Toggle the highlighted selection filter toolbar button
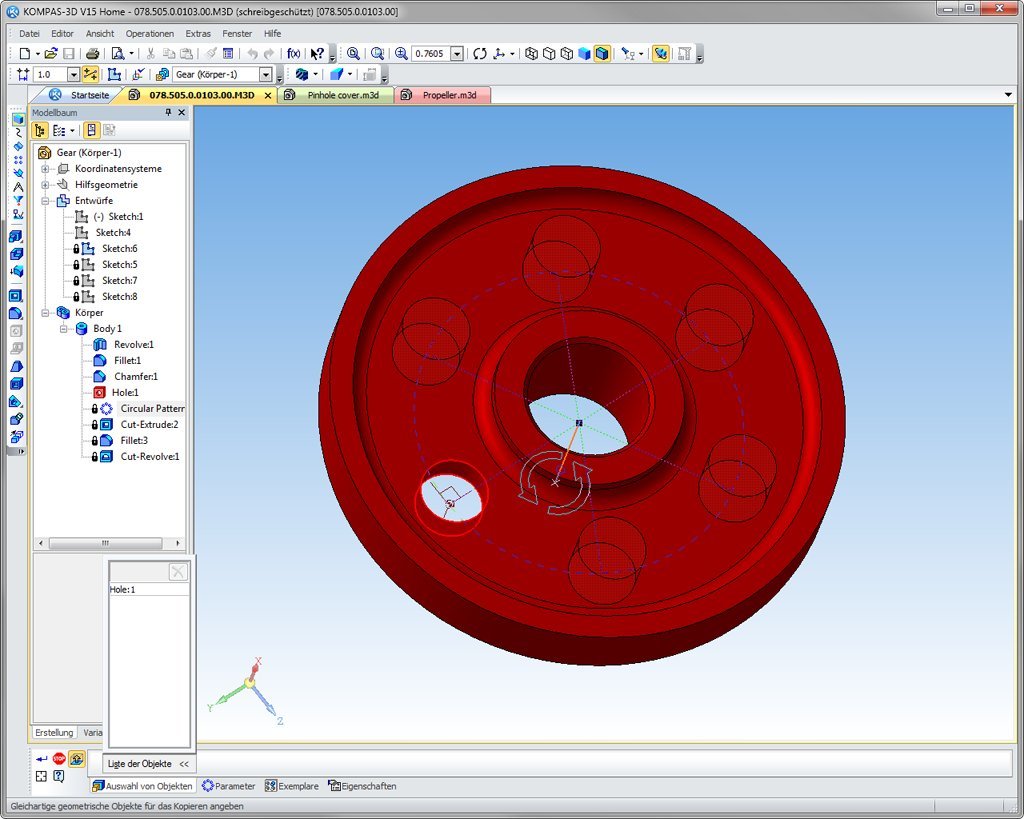Screen dimensions: 1024x819 point(660,54)
